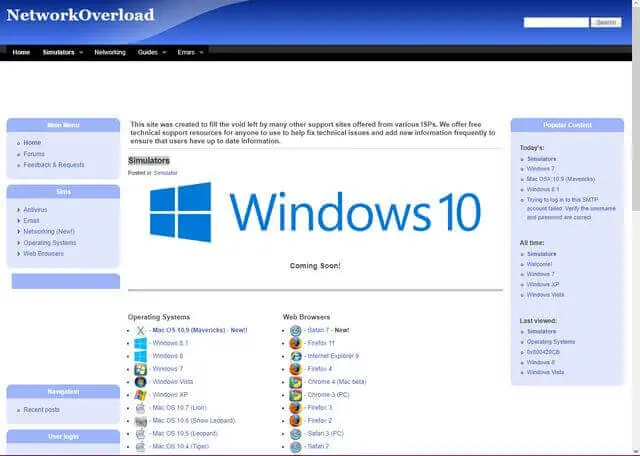The height and width of the screenshot is (456, 640).
Task: Click the Windows 10 logo banner image
Action: click(315, 212)
